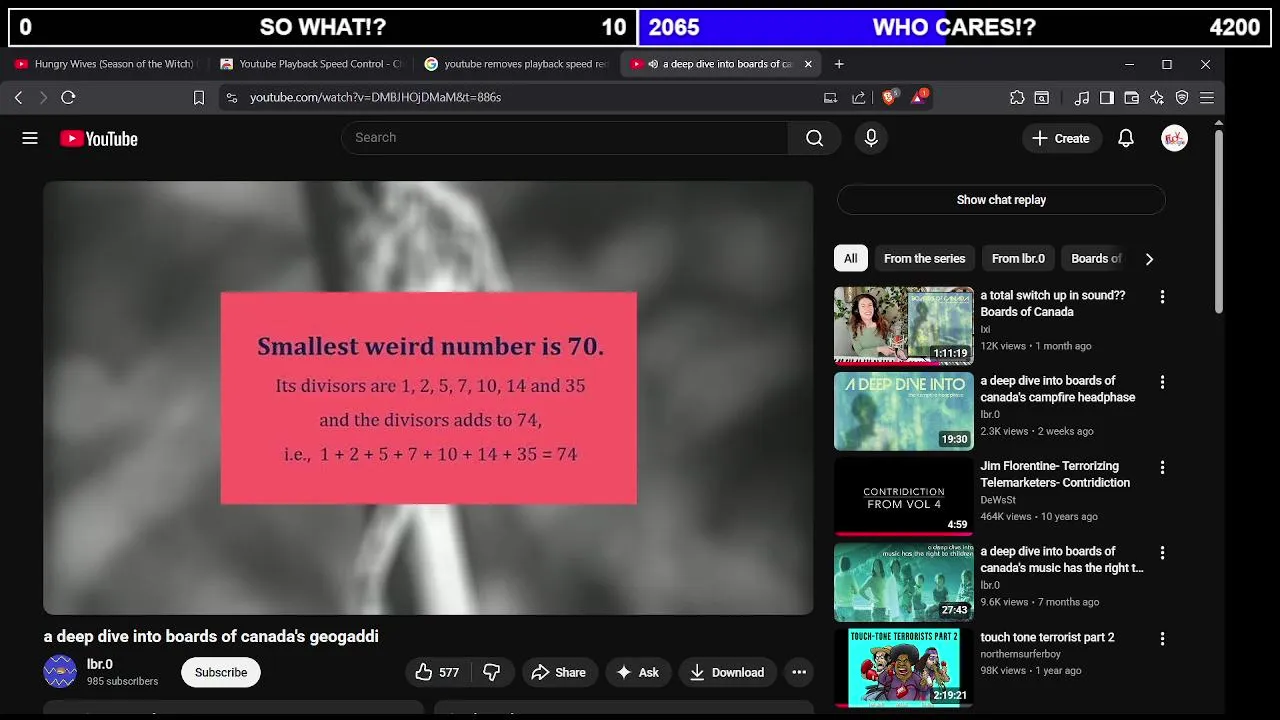Go back with browser back arrow
The width and height of the screenshot is (1280, 720).
click(x=18, y=97)
